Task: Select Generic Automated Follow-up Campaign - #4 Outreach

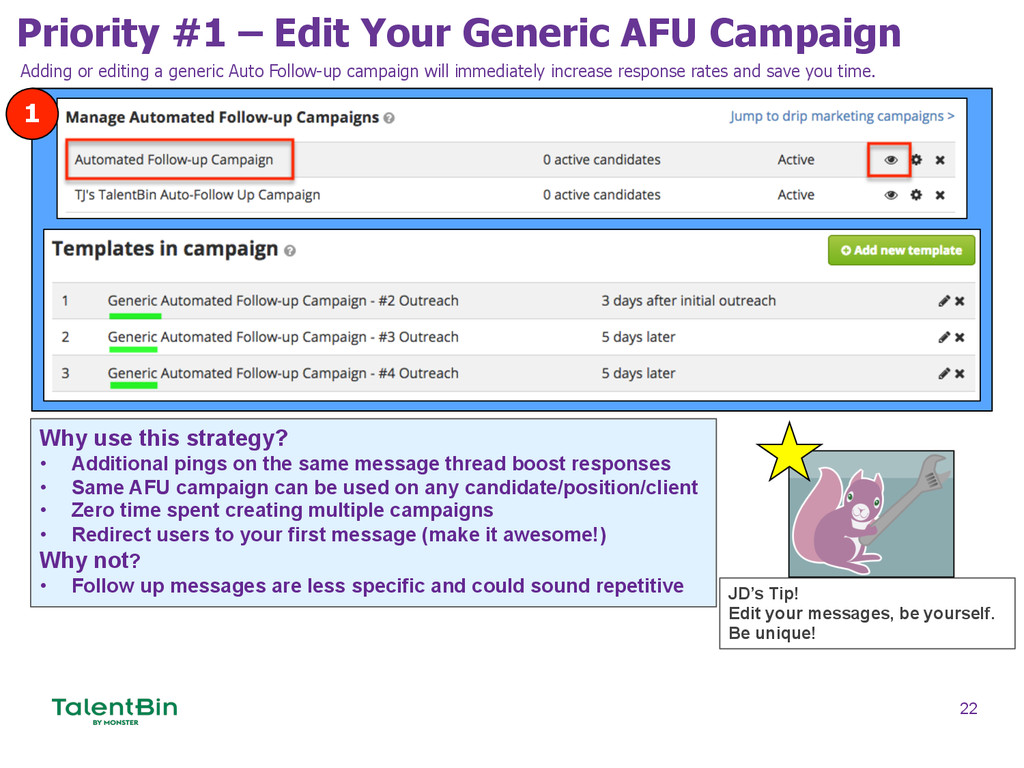Action: coord(283,374)
